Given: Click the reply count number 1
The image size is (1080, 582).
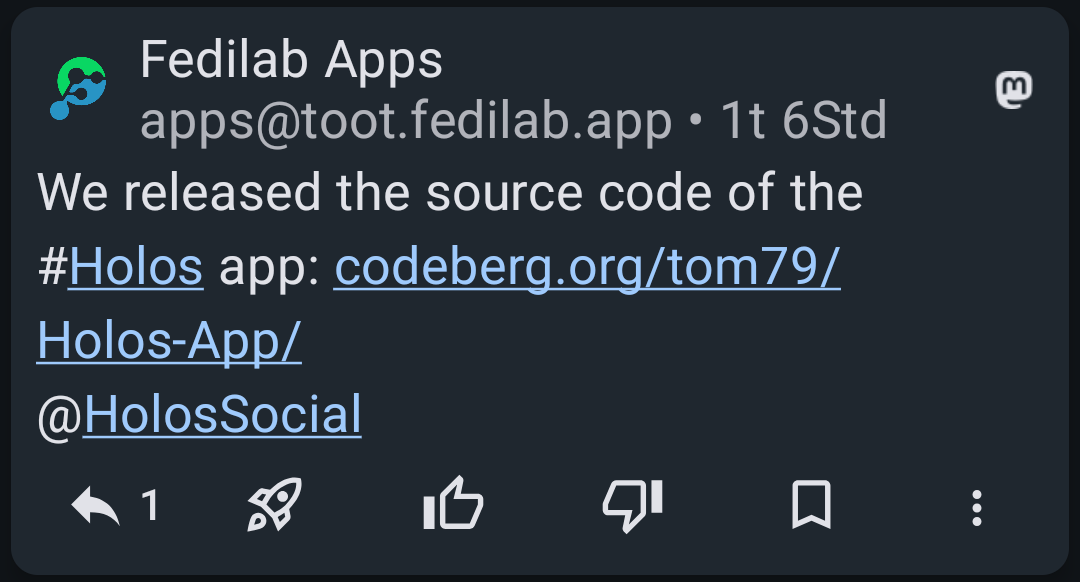Looking at the screenshot, I should [150, 507].
